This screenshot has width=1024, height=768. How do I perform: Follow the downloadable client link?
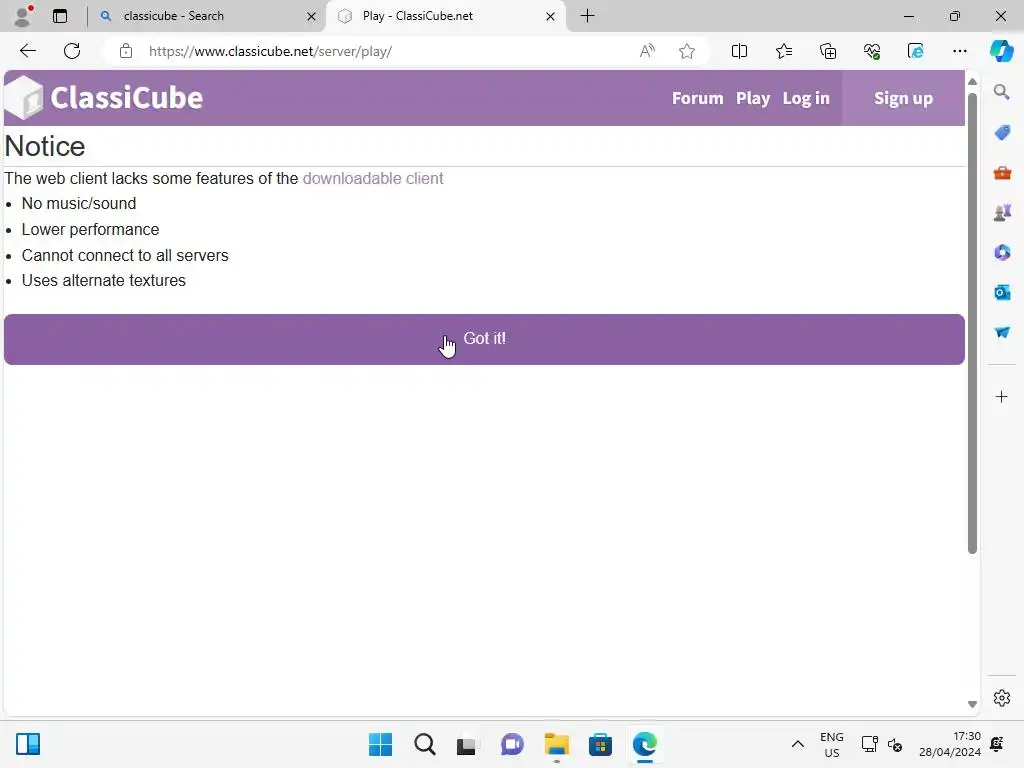(x=373, y=178)
